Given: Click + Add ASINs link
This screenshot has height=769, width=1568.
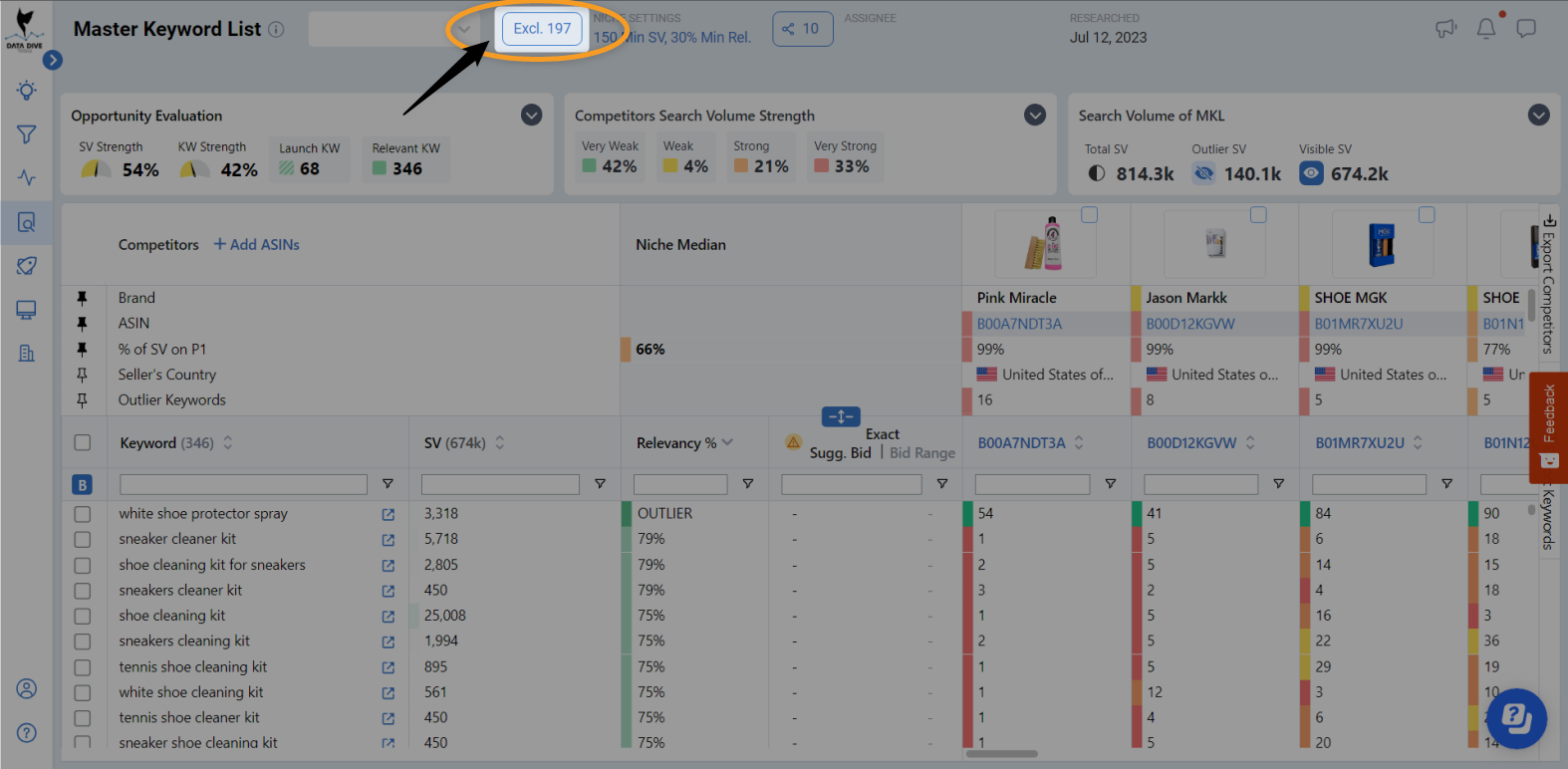Looking at the screenshot, I should coord(256,245).
